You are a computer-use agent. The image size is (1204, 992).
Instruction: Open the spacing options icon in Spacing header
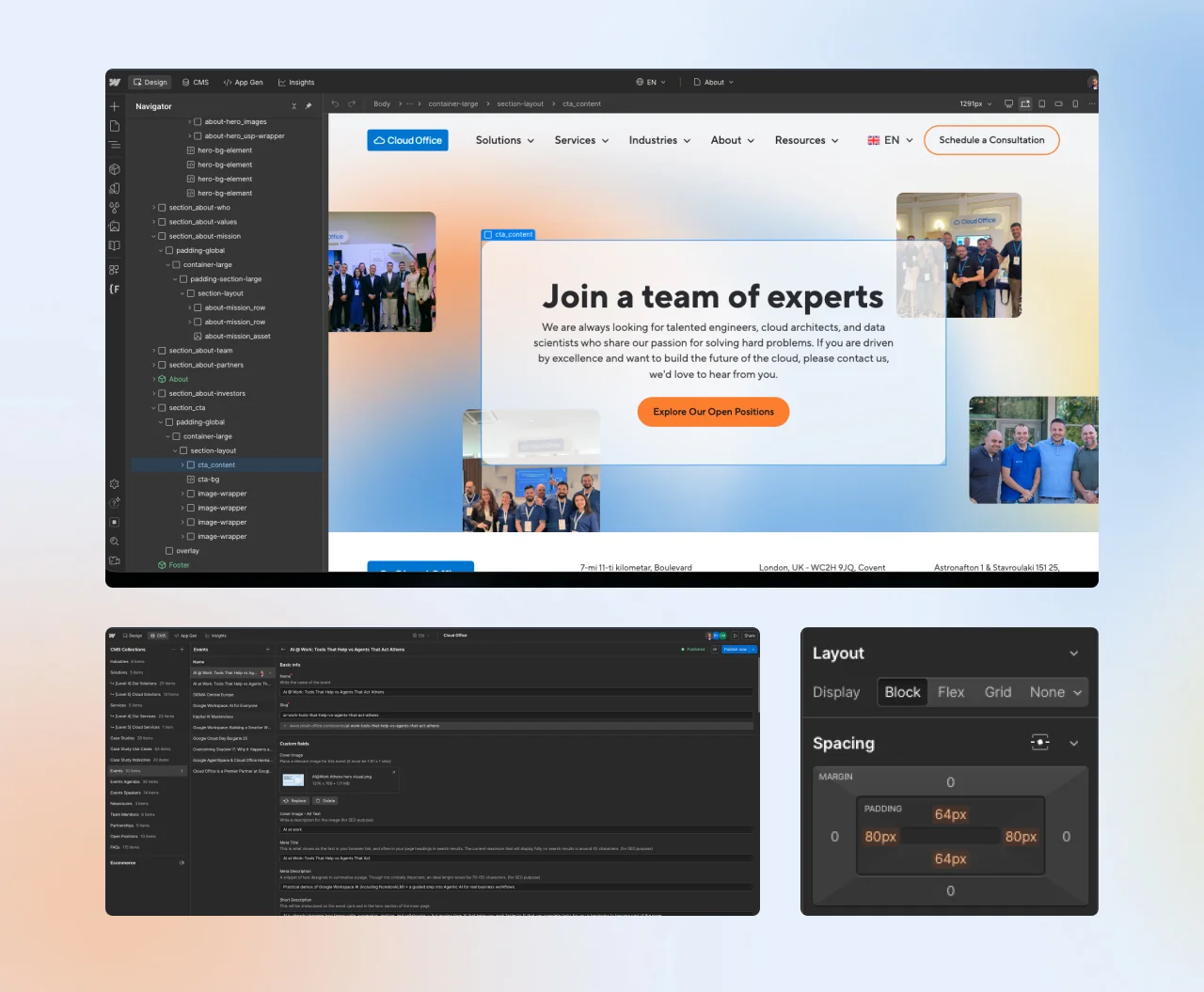coord(1040,743)
